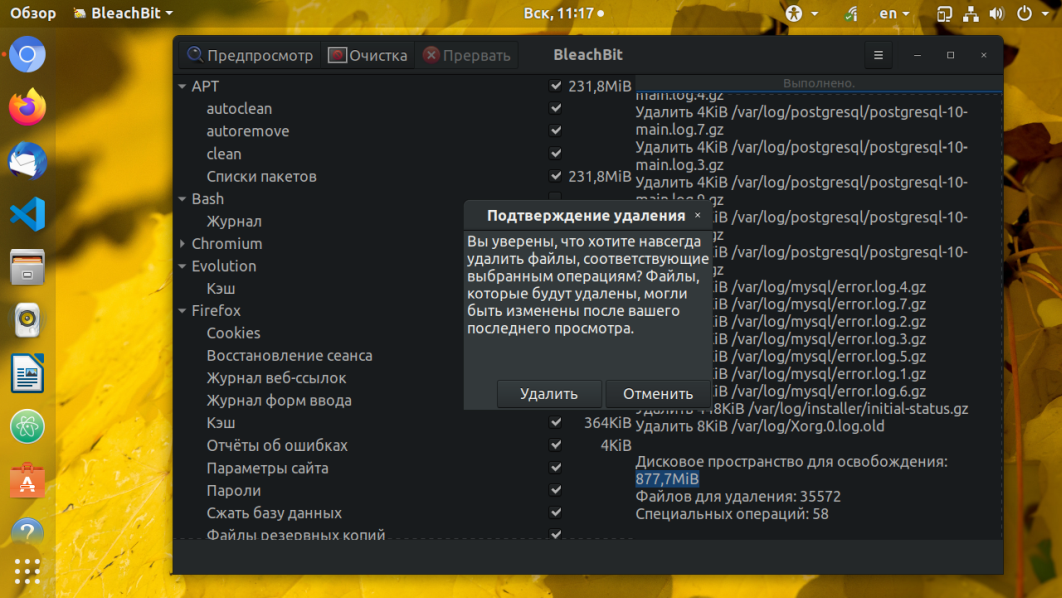Toggle the Firefox Пароли checkbox
1062x598 pixels.
coord(556,491)
